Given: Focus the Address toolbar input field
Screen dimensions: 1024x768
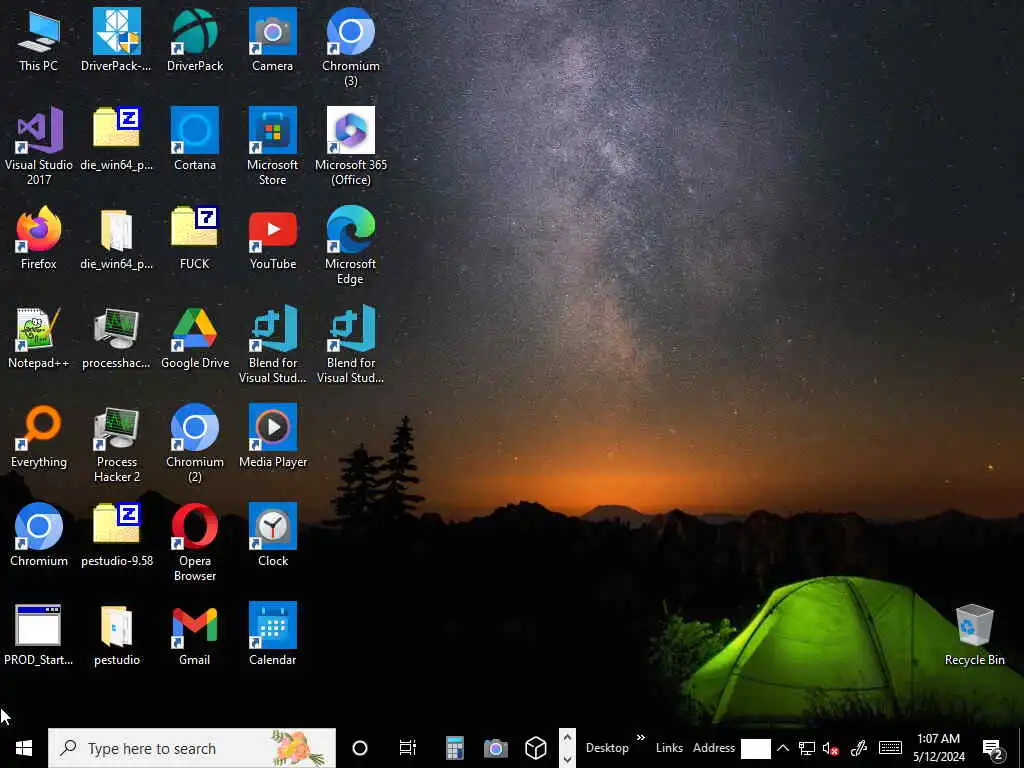Looking at the screenshot, I should 756,748.
